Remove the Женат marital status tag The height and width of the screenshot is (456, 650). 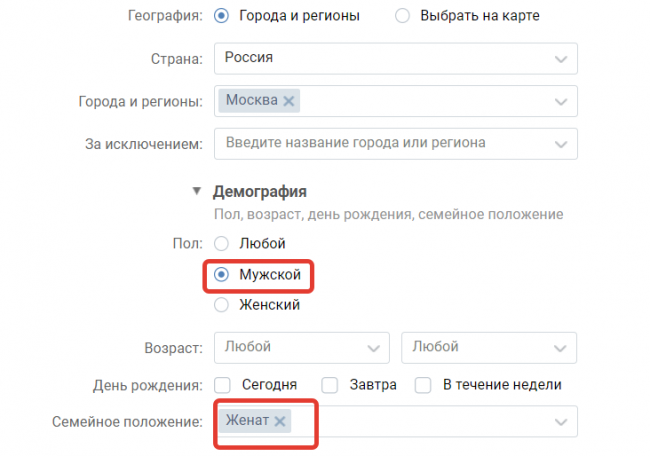point(280,421)
